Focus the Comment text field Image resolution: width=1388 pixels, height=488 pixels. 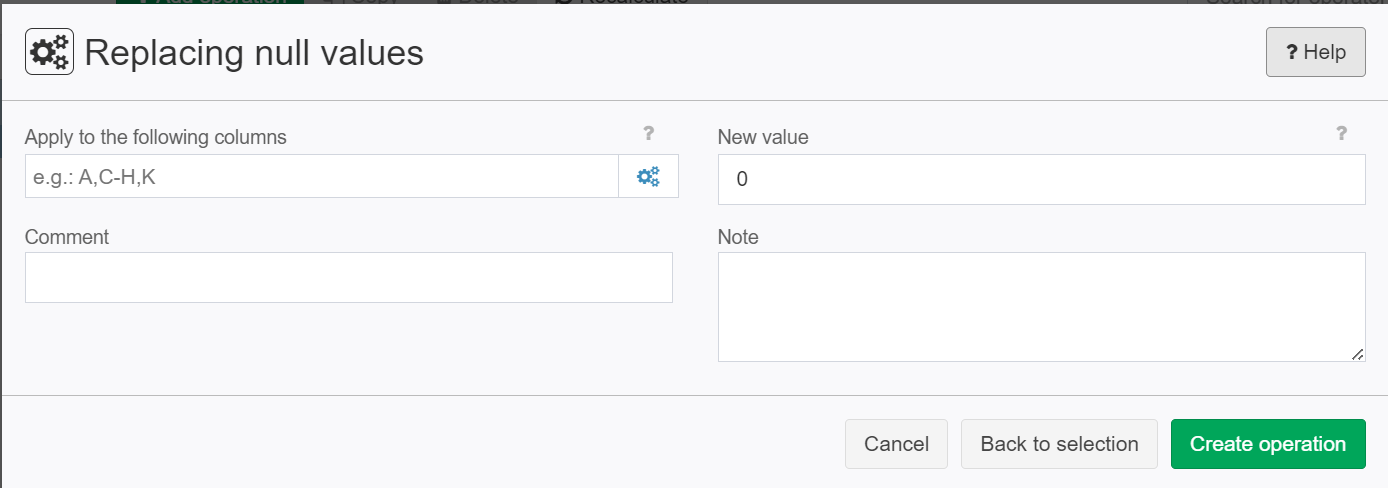(348, 277)
